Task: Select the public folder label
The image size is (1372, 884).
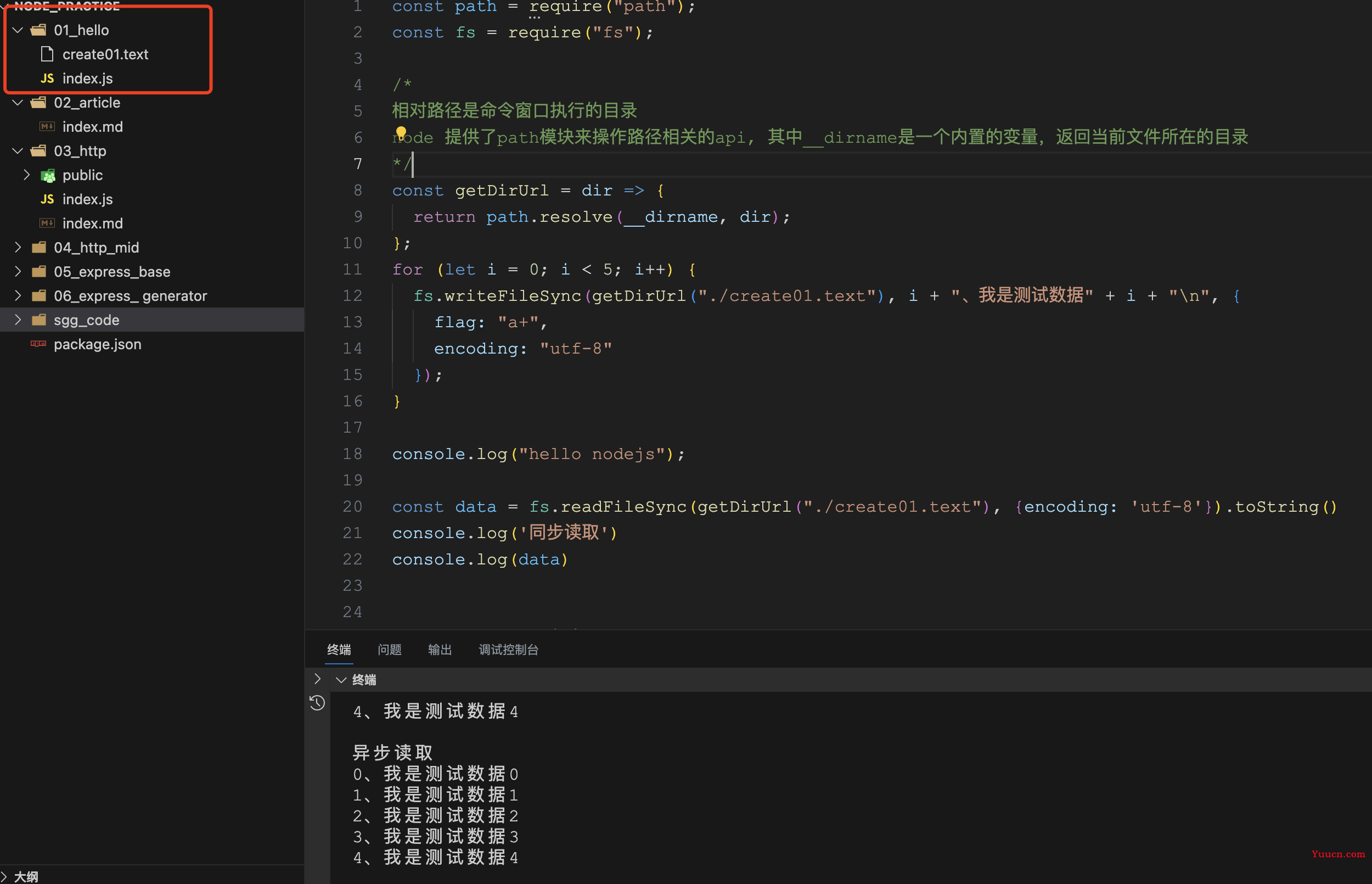Action: (x=83, y=175)
